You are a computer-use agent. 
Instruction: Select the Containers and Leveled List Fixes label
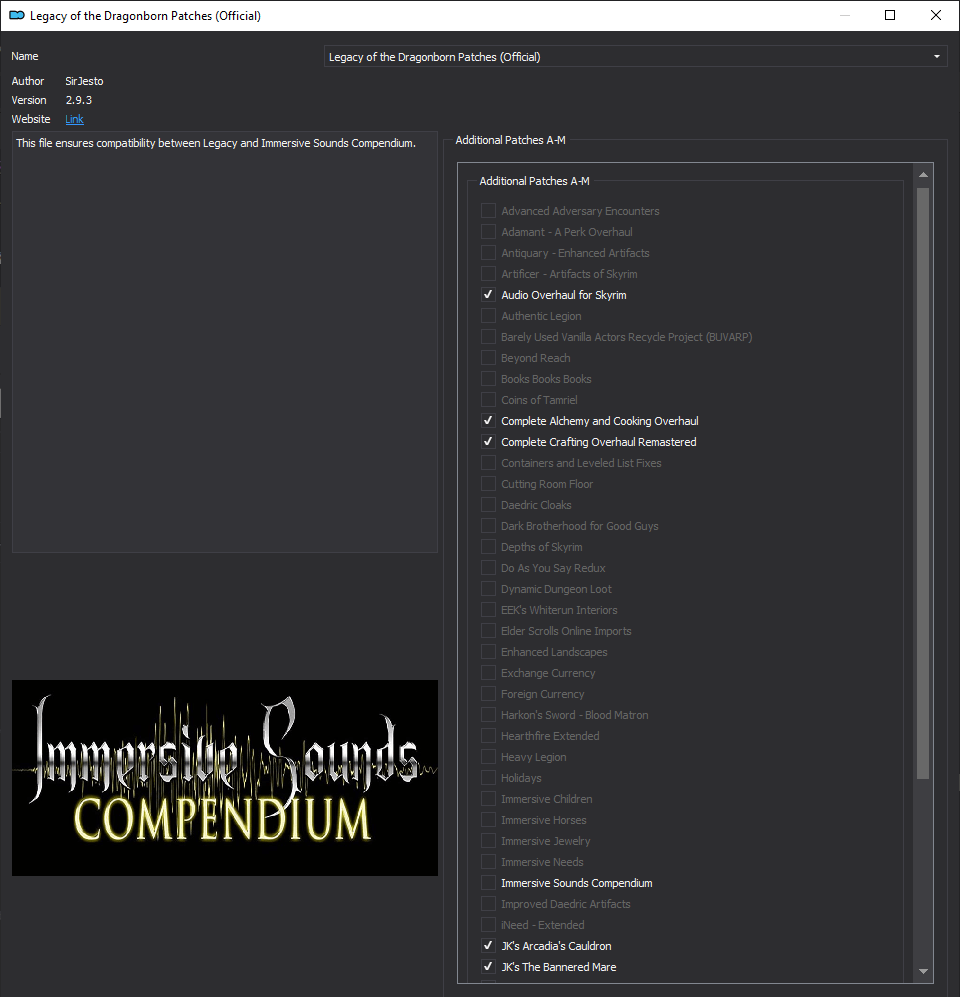pos(581,463)
